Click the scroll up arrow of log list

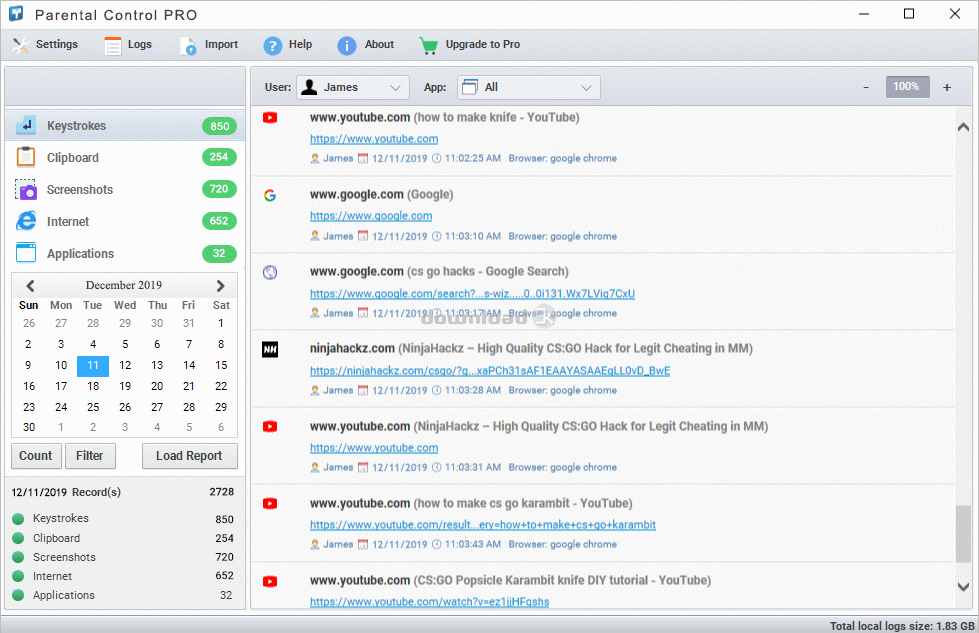(963, 127)
